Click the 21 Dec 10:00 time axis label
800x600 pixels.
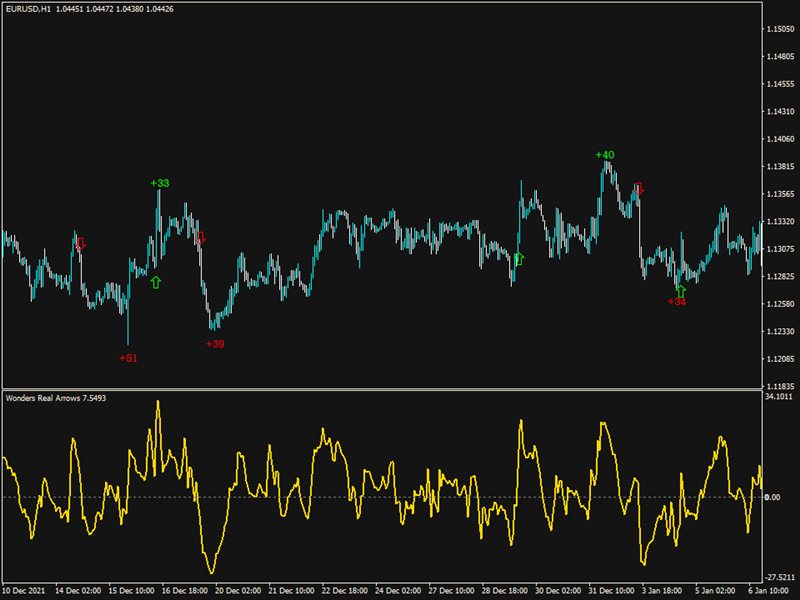coord(291,591)
